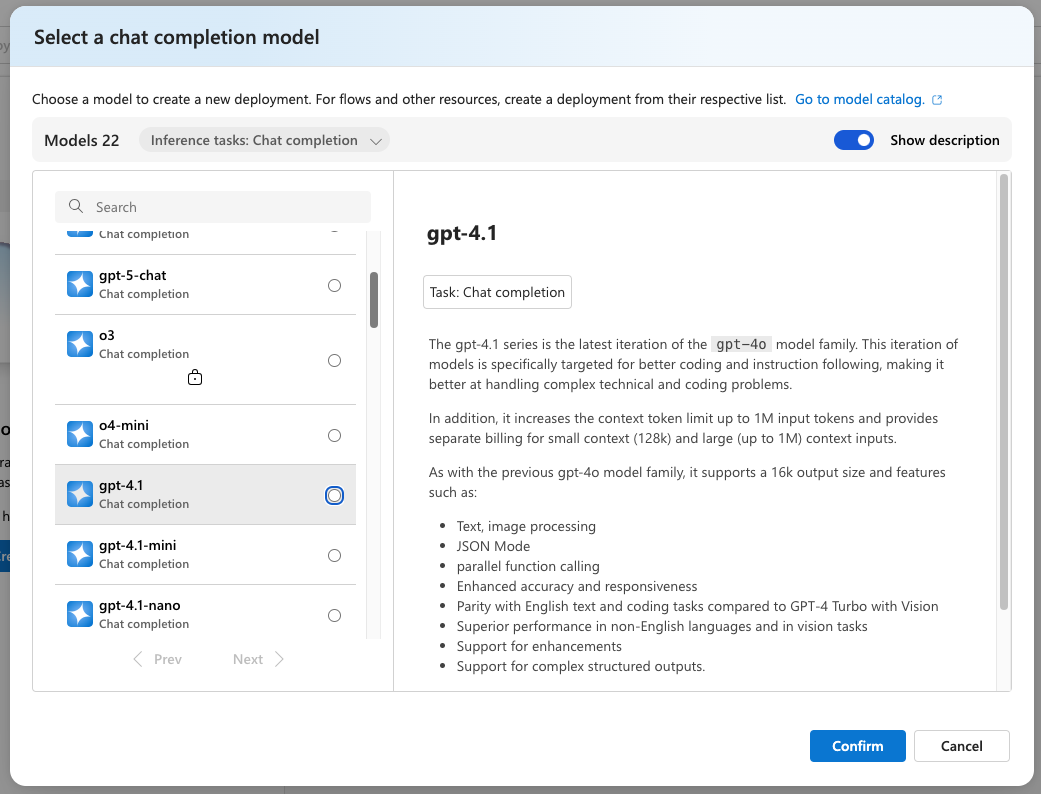1041x794 pixels.
Task: Select the gpt-5-chat radio button
Action: 335,285
